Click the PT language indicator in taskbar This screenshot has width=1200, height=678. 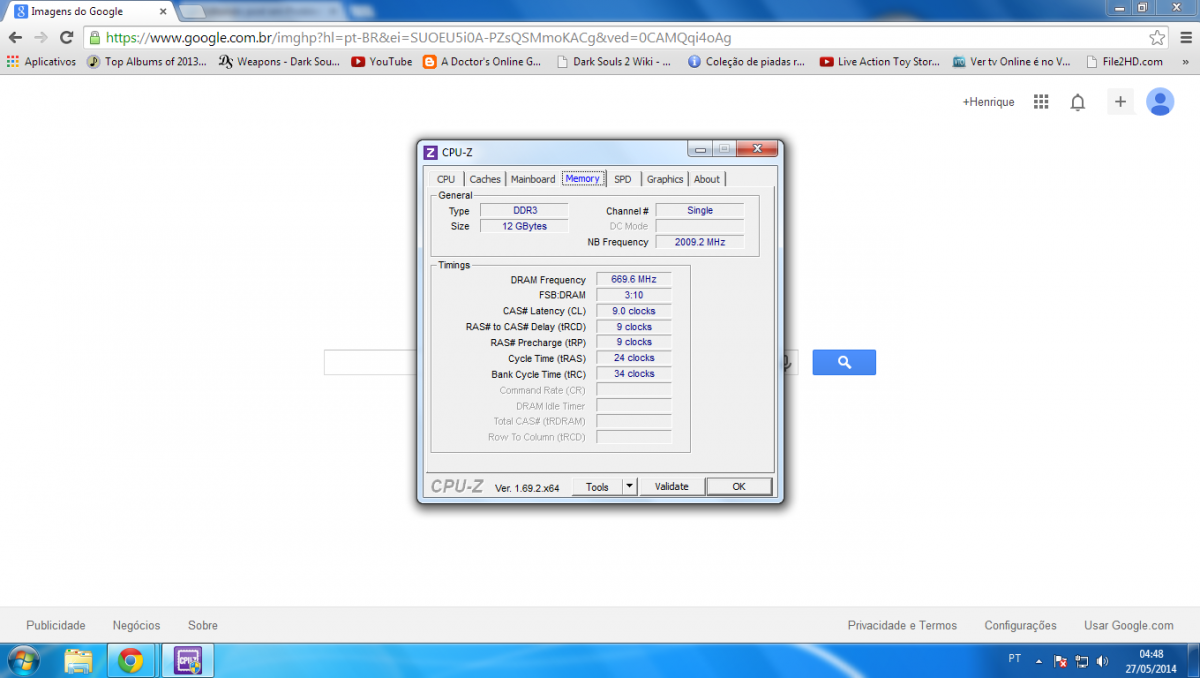pos(1015,659)
